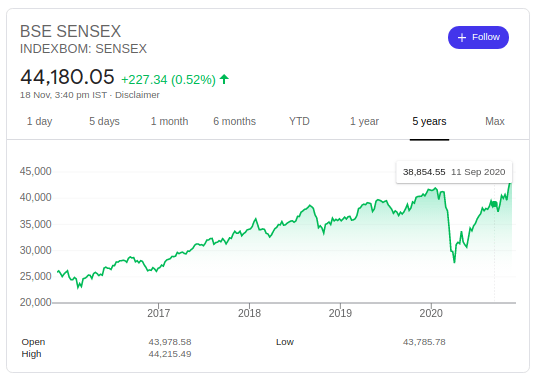
Task: Click the plus icon on the Follow button
Action: 462,37
